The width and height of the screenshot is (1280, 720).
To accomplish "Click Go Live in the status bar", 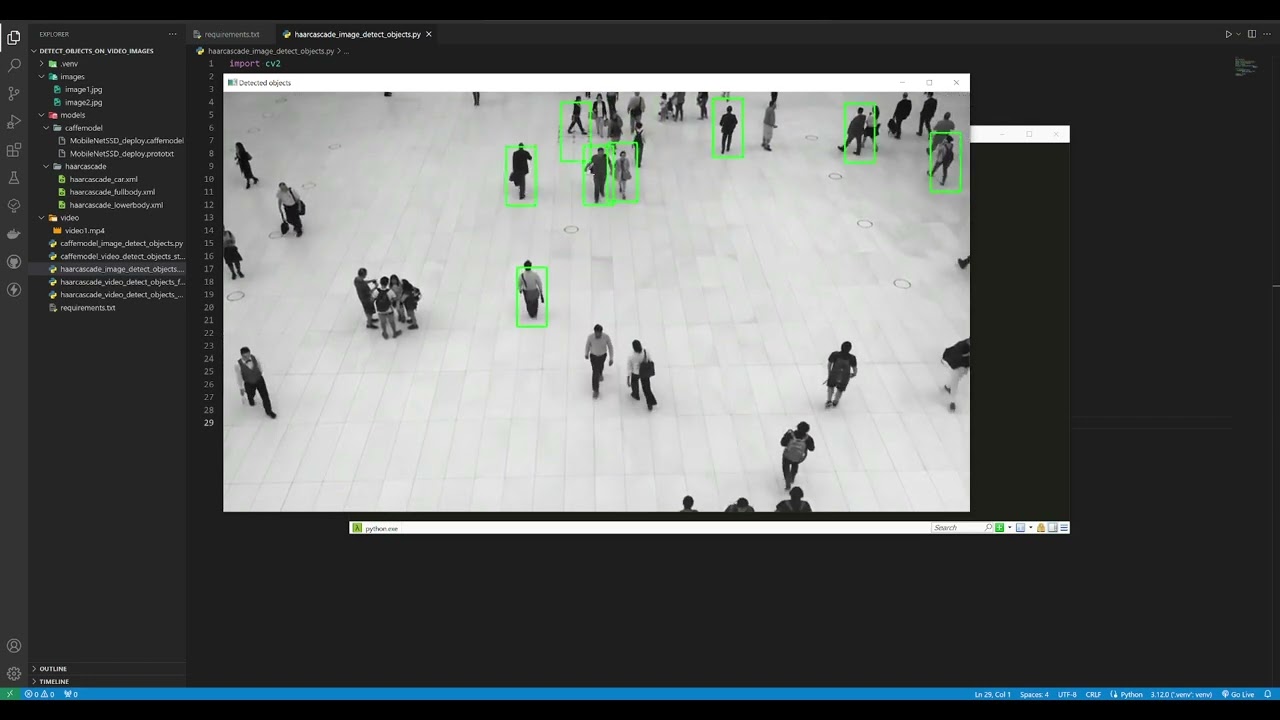I will 1238,694.
